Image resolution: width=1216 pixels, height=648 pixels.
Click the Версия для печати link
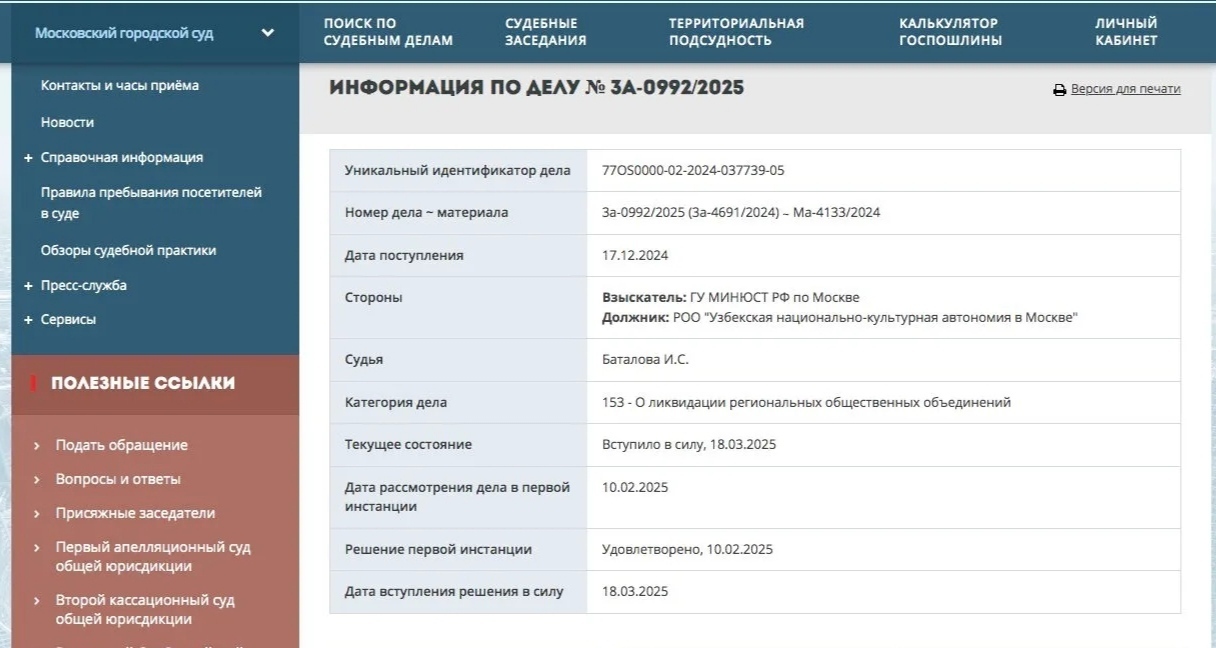[1125, 89]
